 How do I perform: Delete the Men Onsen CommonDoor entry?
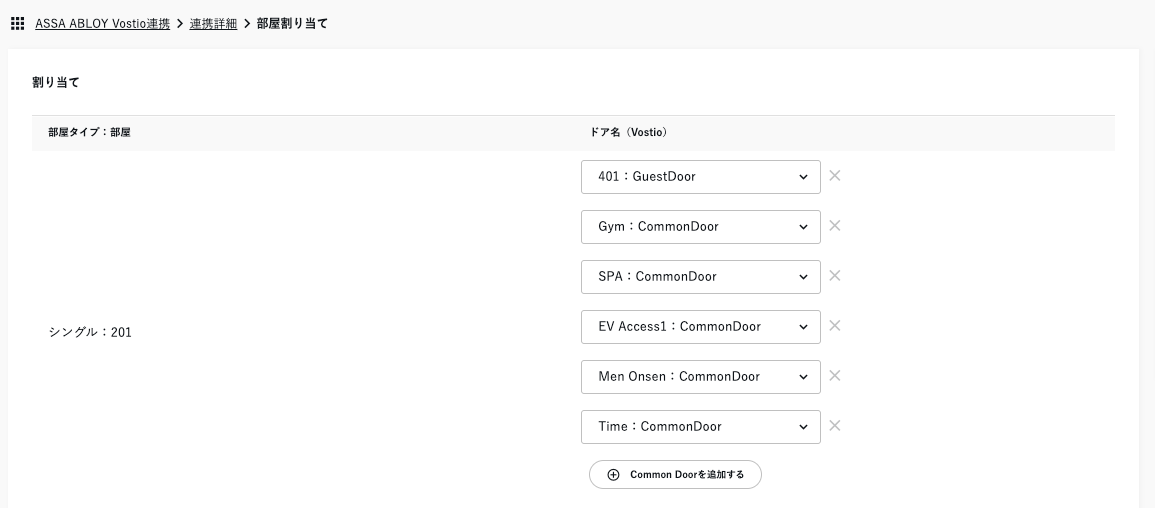835,376
